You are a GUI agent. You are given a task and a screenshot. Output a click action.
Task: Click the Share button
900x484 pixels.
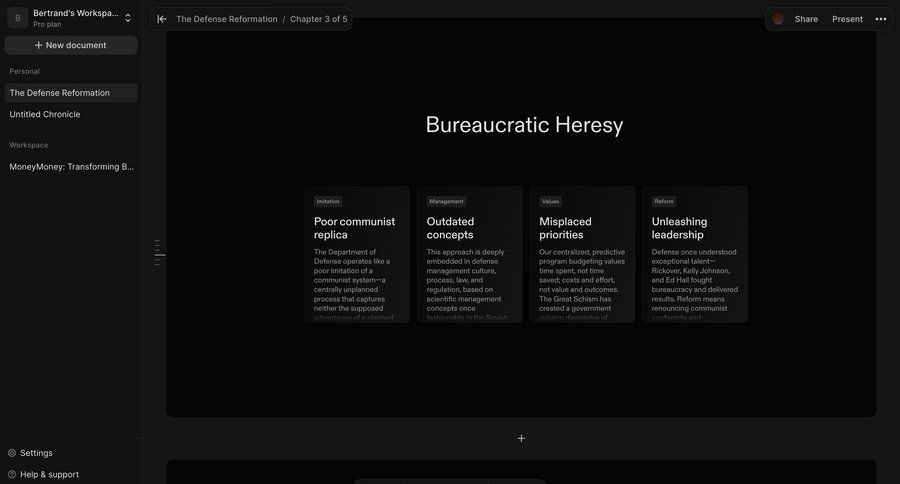806,19
